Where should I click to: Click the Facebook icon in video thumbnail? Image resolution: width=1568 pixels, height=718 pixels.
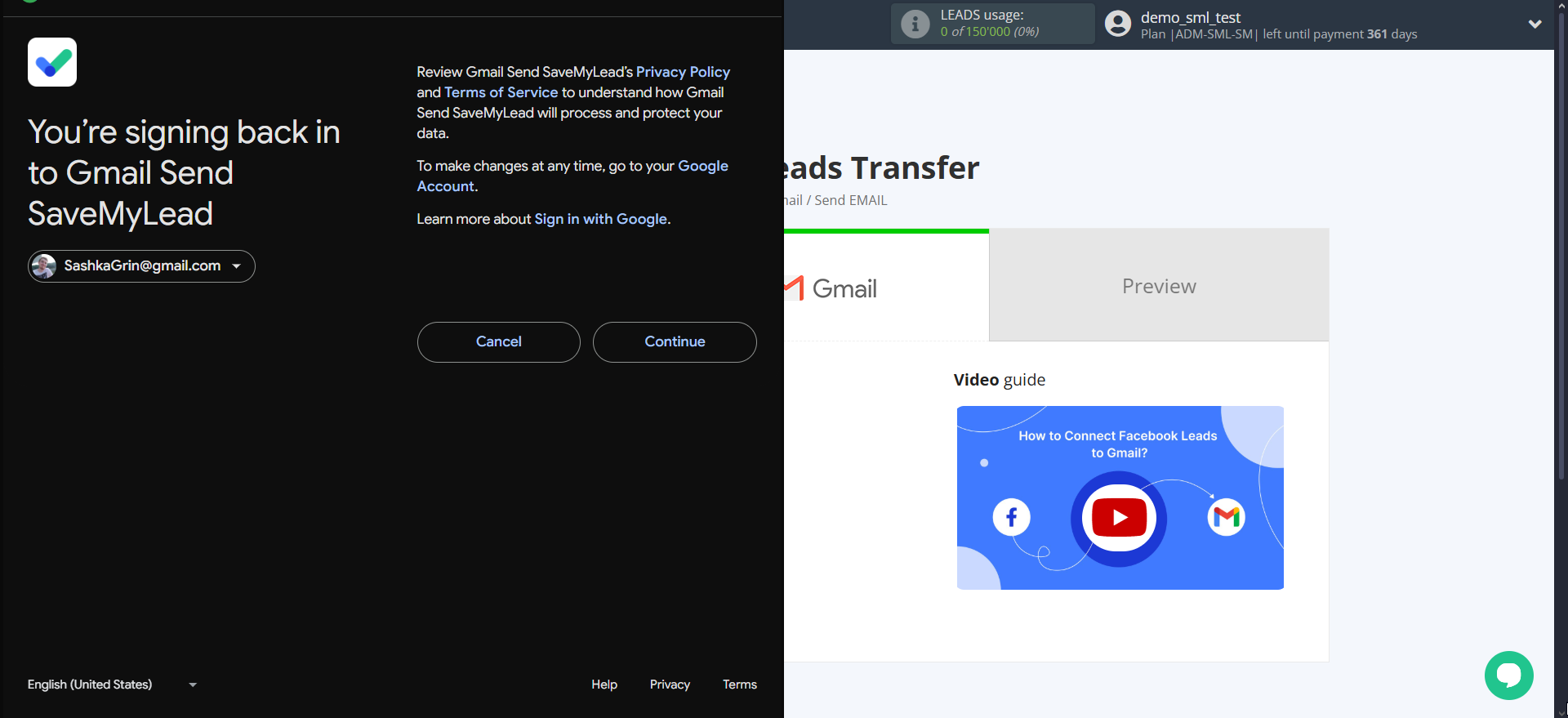pos(1011,517)
